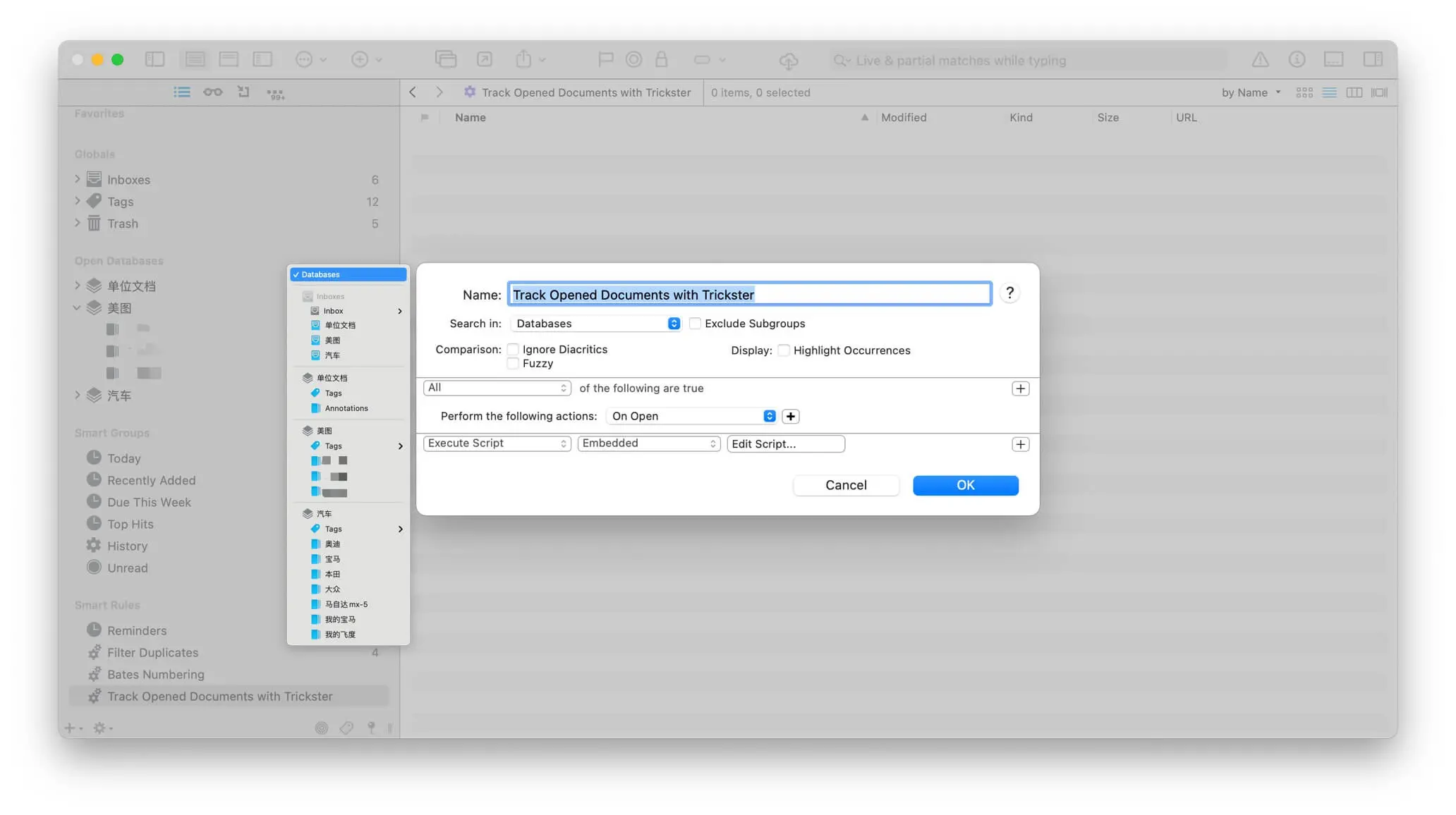Expand the Trash group in sidebar
The image size is (1456, 815).
tap(77, 223)
